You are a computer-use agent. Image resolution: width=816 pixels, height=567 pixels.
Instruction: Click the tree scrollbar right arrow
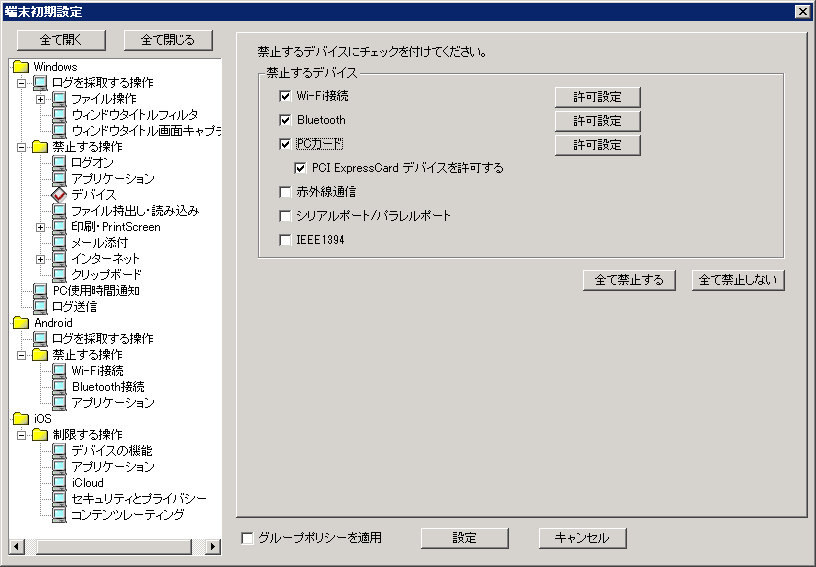click(x=212, y=546)
